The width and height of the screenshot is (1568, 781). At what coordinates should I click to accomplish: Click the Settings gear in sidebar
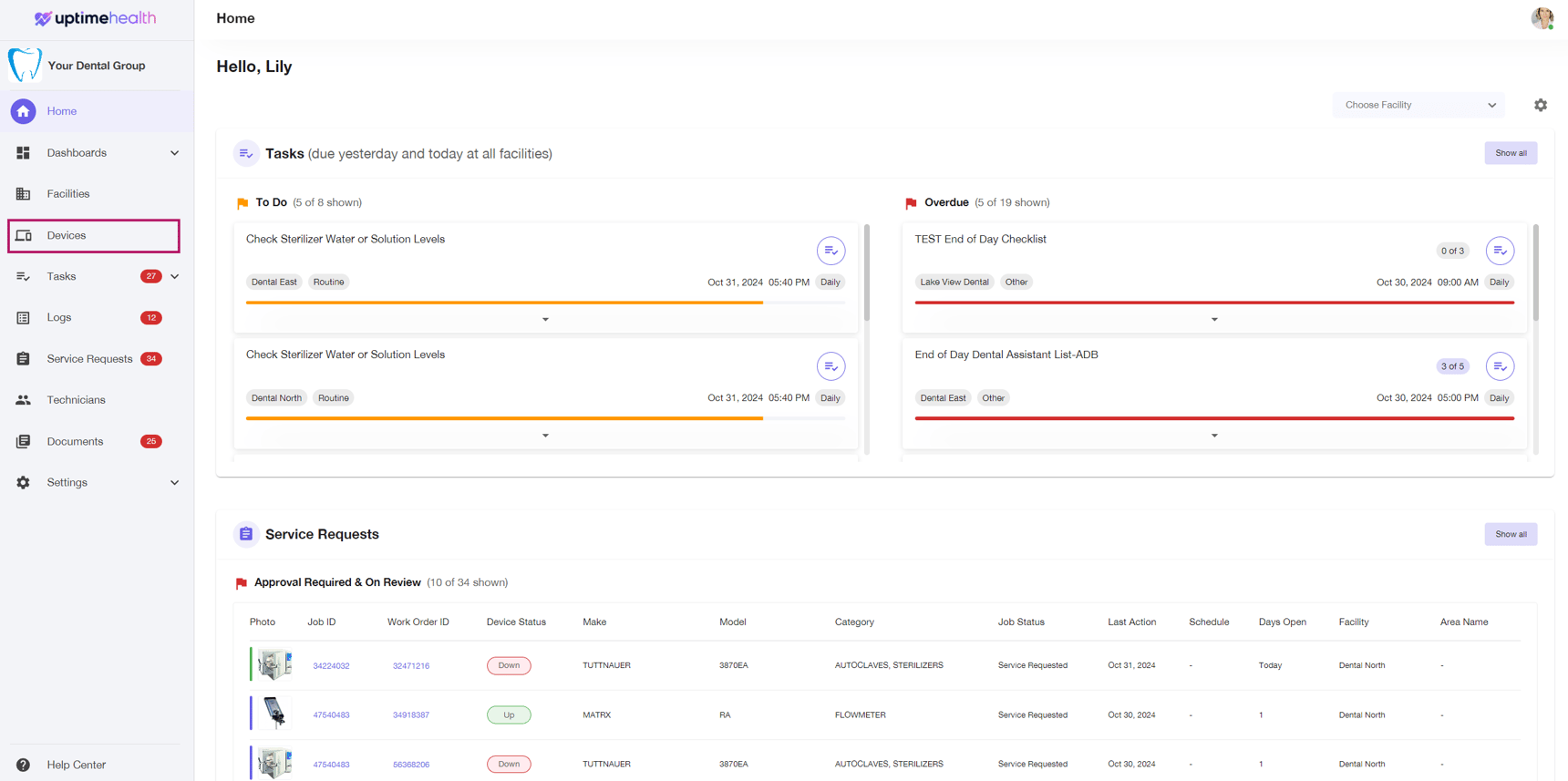[x=24, y=483]
